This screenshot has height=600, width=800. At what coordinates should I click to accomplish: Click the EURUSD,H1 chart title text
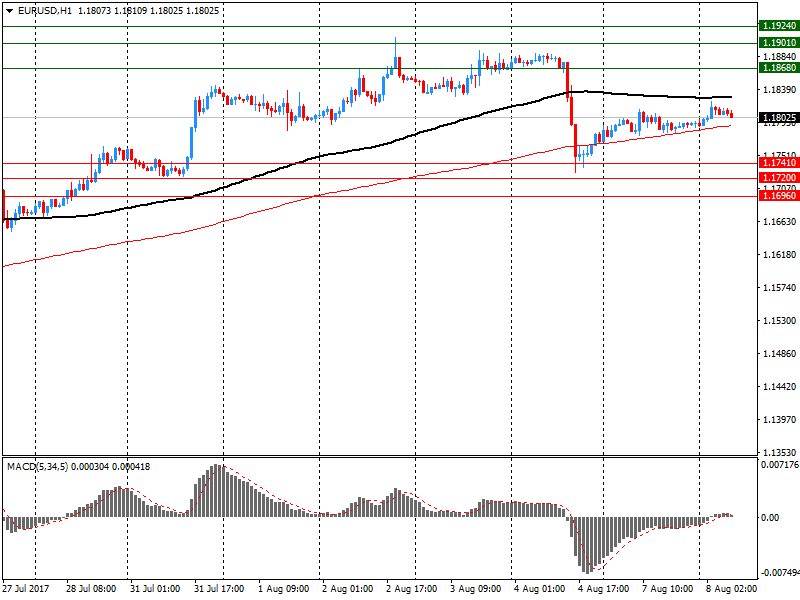pos(45,11)
